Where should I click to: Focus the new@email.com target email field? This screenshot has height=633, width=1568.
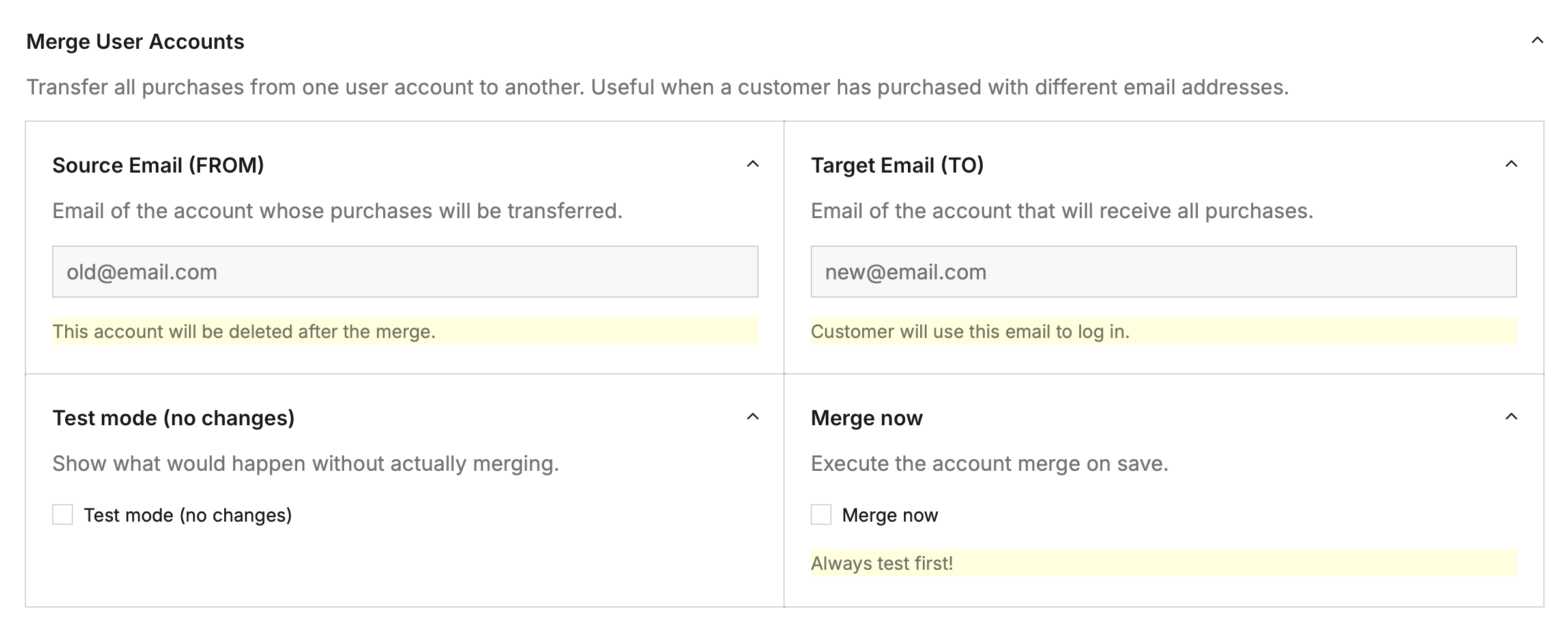pos(1163,272)
